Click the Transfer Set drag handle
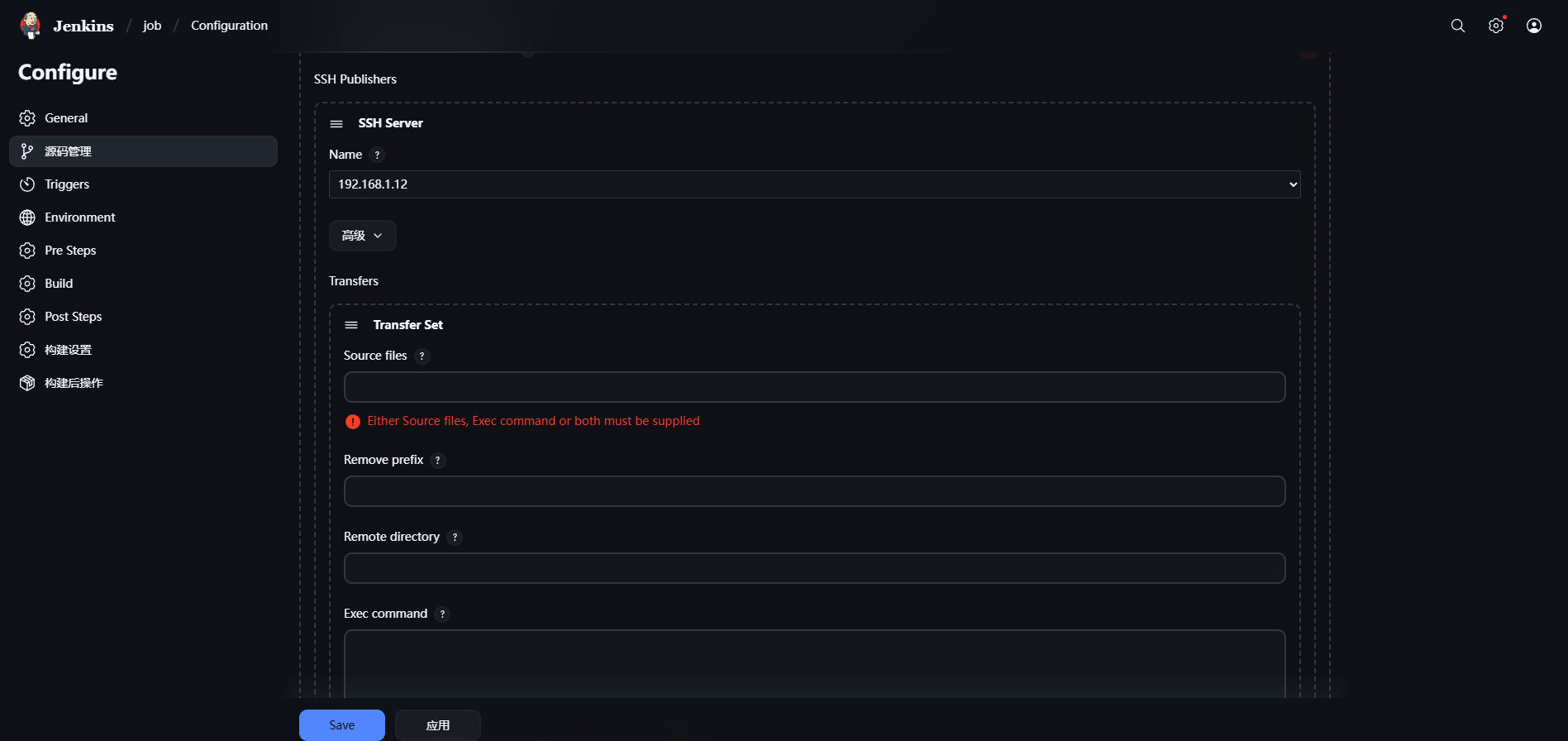The height and width of the screenshot is (741, 1568). click(x=351, y=325)
